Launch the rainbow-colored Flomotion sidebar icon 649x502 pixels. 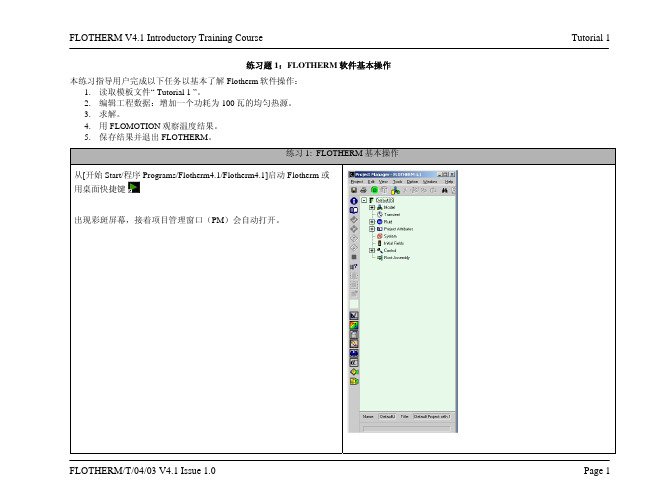point(354,325)
